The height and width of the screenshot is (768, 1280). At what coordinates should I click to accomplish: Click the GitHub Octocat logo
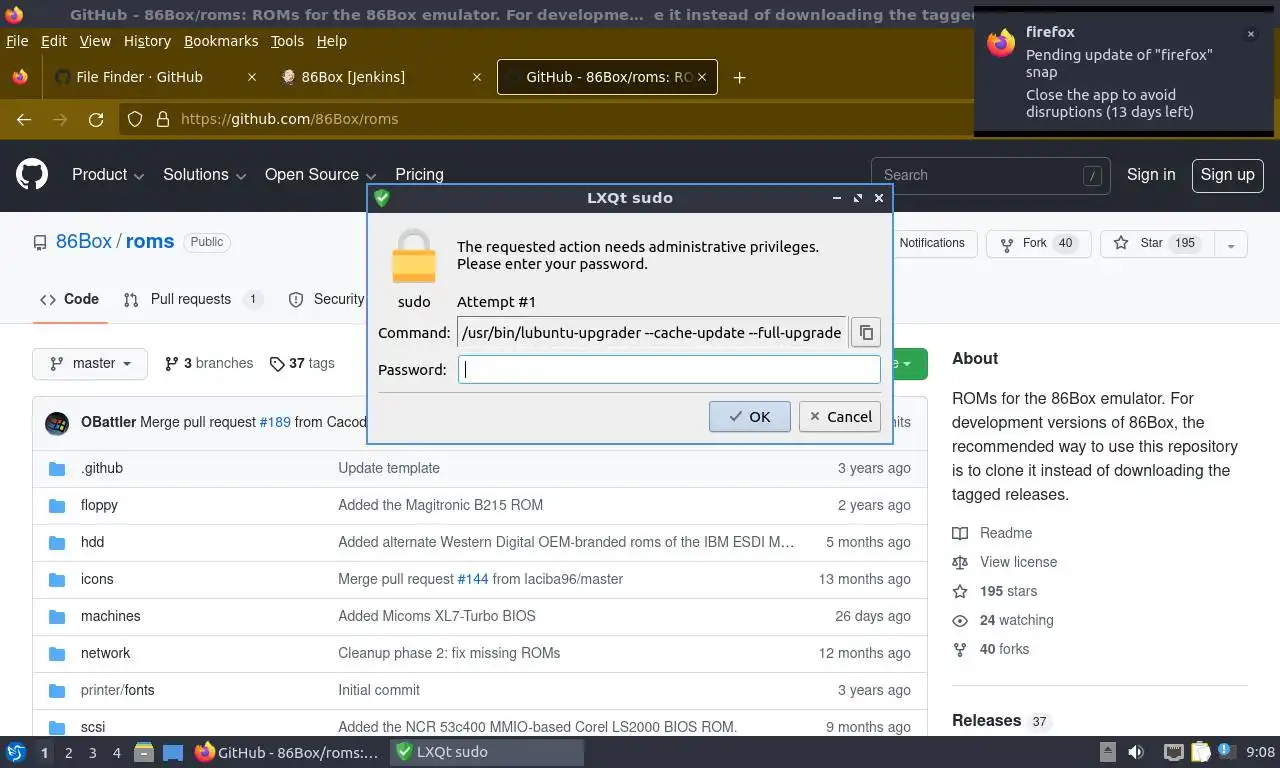pos(32,175)
